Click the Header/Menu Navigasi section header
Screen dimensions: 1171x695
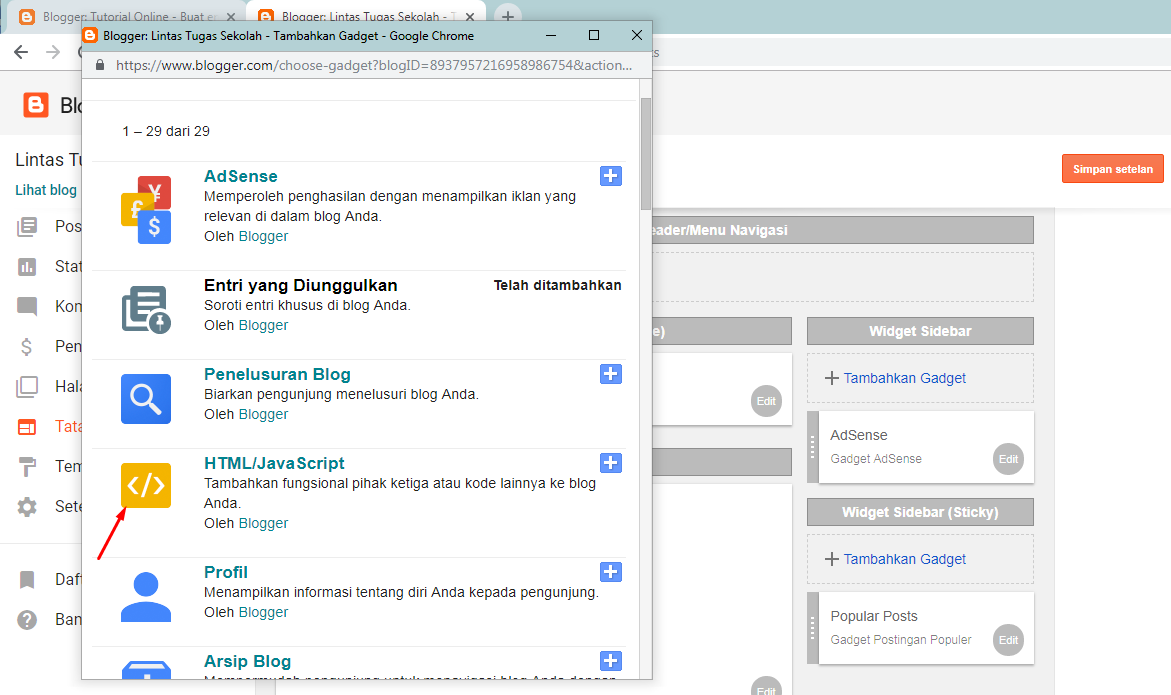(842, 230)
